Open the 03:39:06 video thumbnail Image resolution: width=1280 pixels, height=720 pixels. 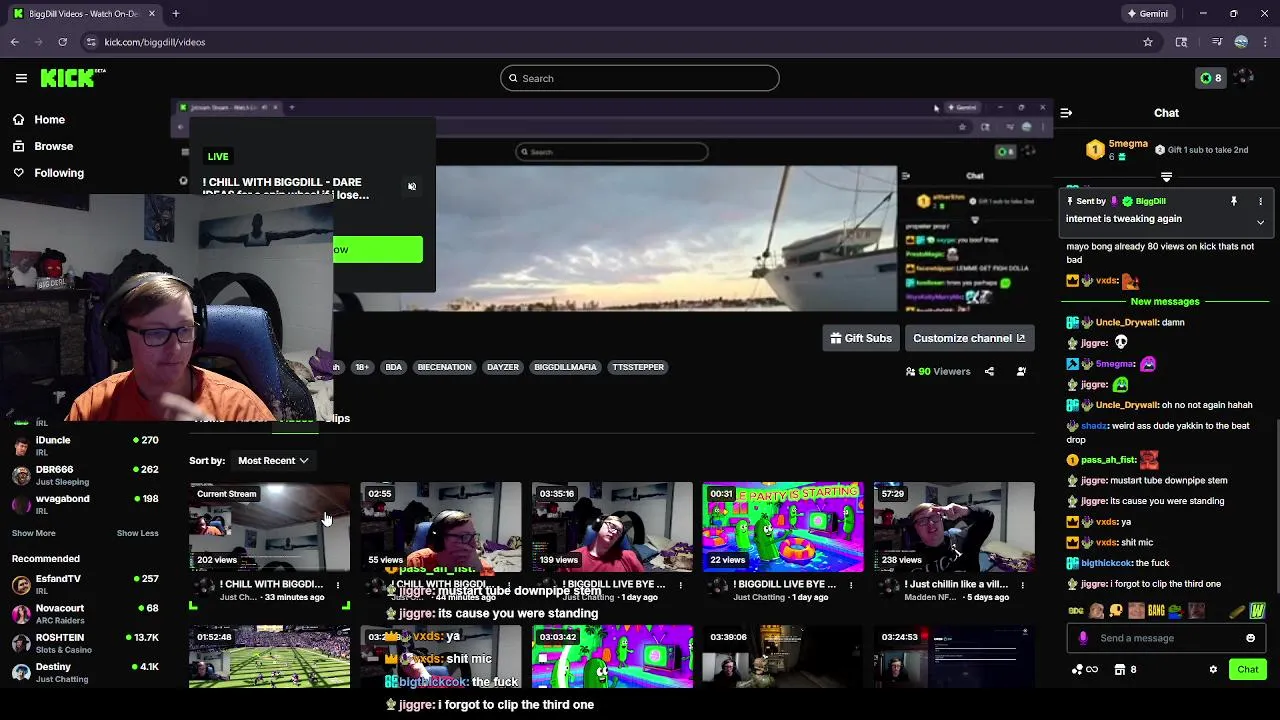point(783,656)
